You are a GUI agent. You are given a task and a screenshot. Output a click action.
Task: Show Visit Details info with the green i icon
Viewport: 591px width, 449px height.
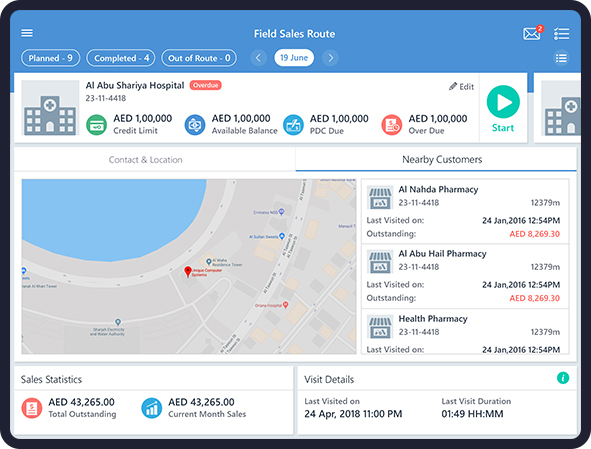point(563,378)
